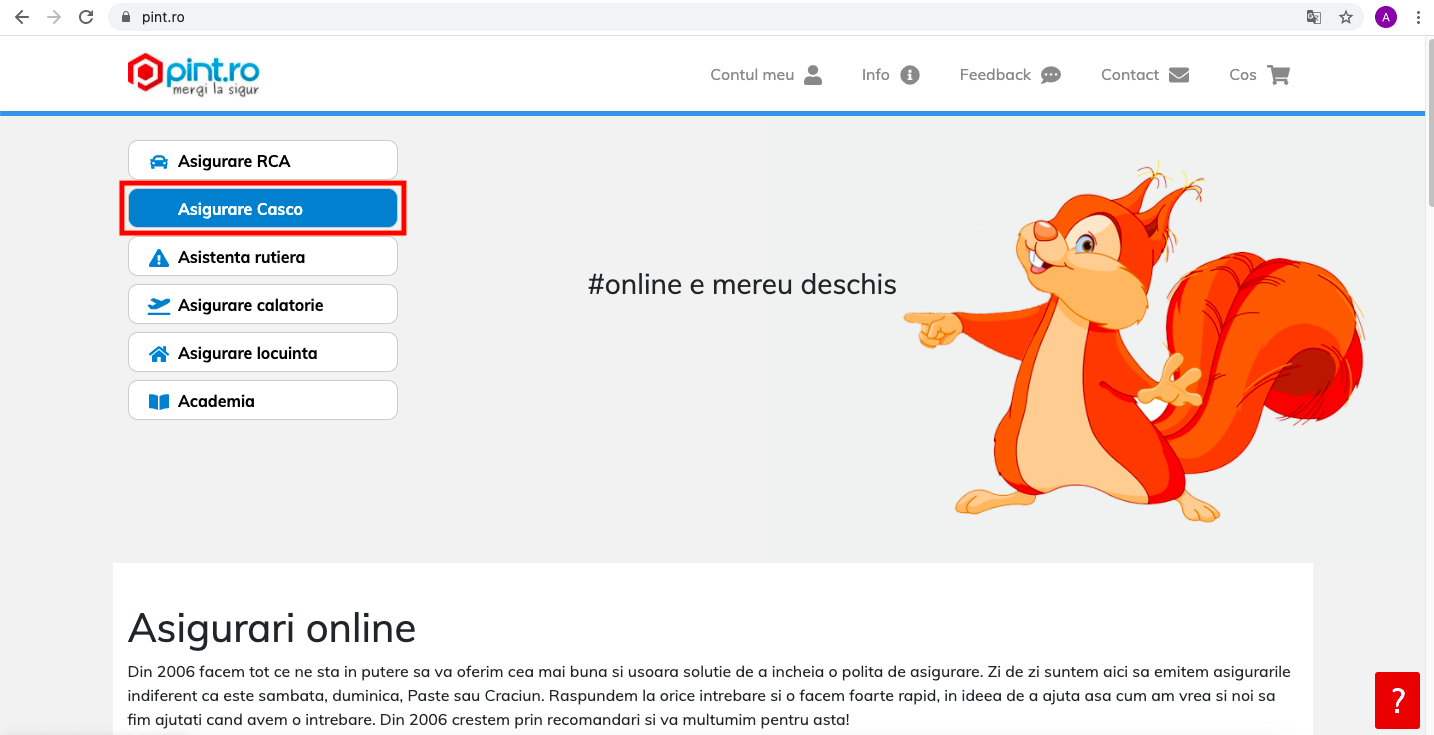Bookmark page with the star icon
The image size is (1434, 735).
(x=1346, y=17)
